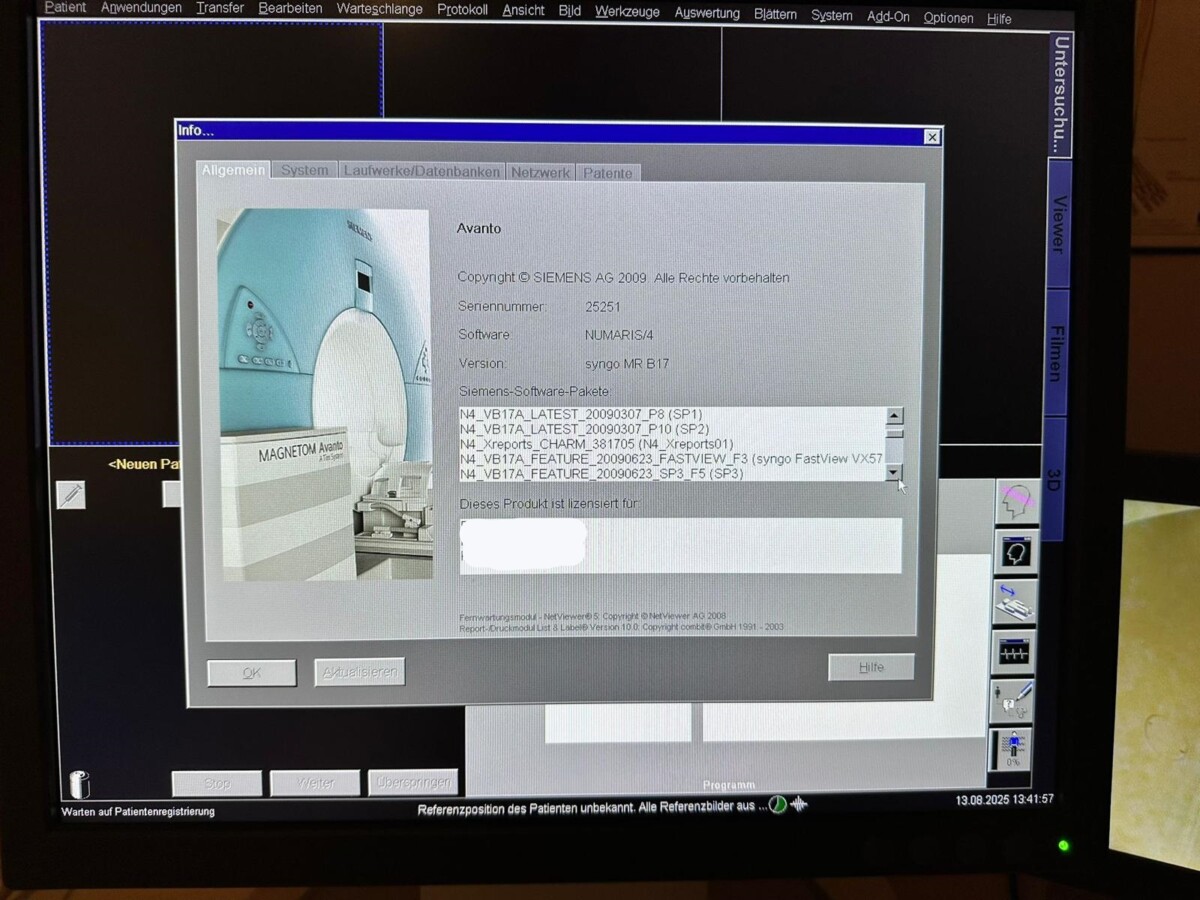Viewport: 1200px width, 900px height.
Task: Click the patient with pen and question icon
Action: click(x=1011, y=701)
